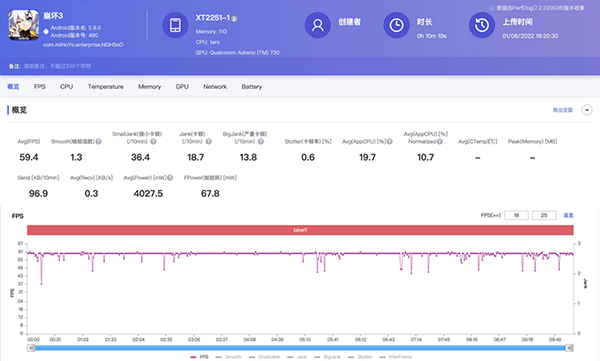600x361 pixels.
Task: Click the export all link
Action: pos(562,110)
